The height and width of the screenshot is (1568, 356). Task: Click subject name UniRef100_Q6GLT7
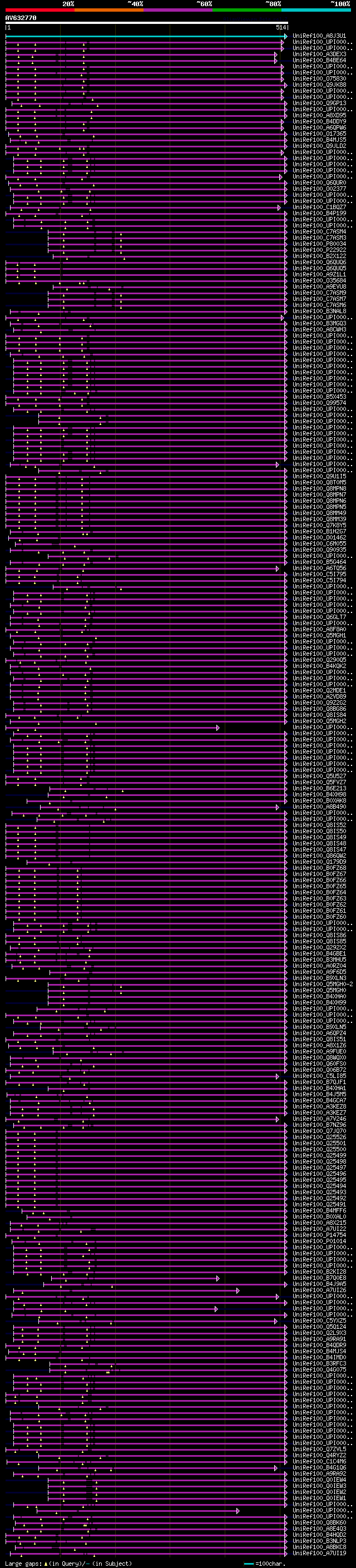coord(319,617)
